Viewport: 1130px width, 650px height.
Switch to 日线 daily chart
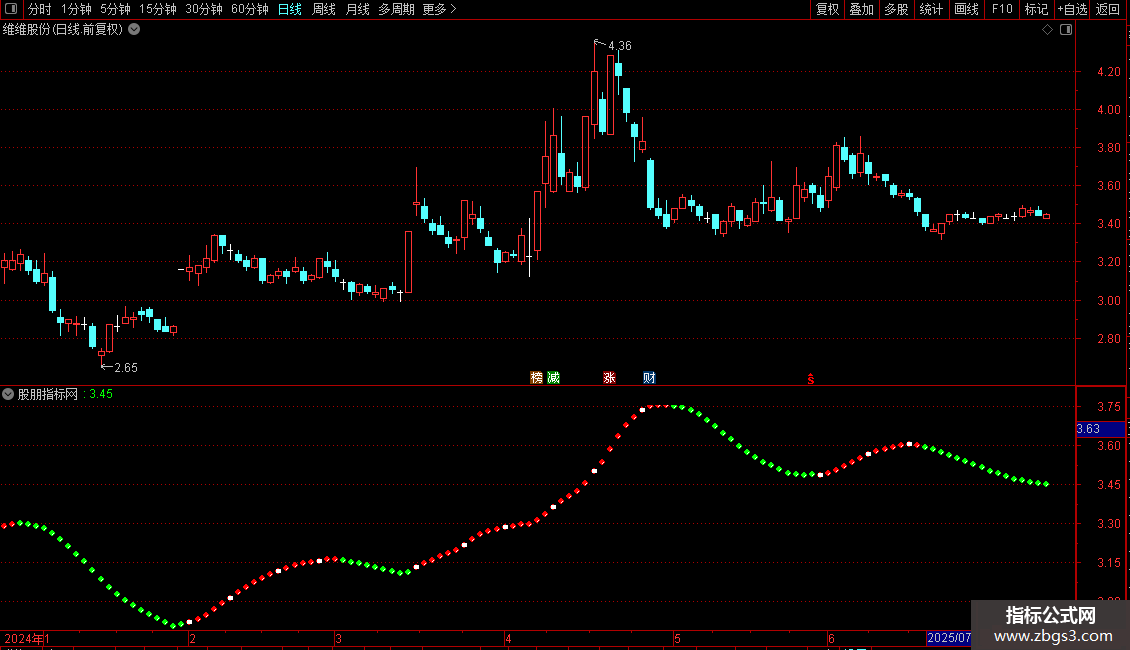point(290,9)
